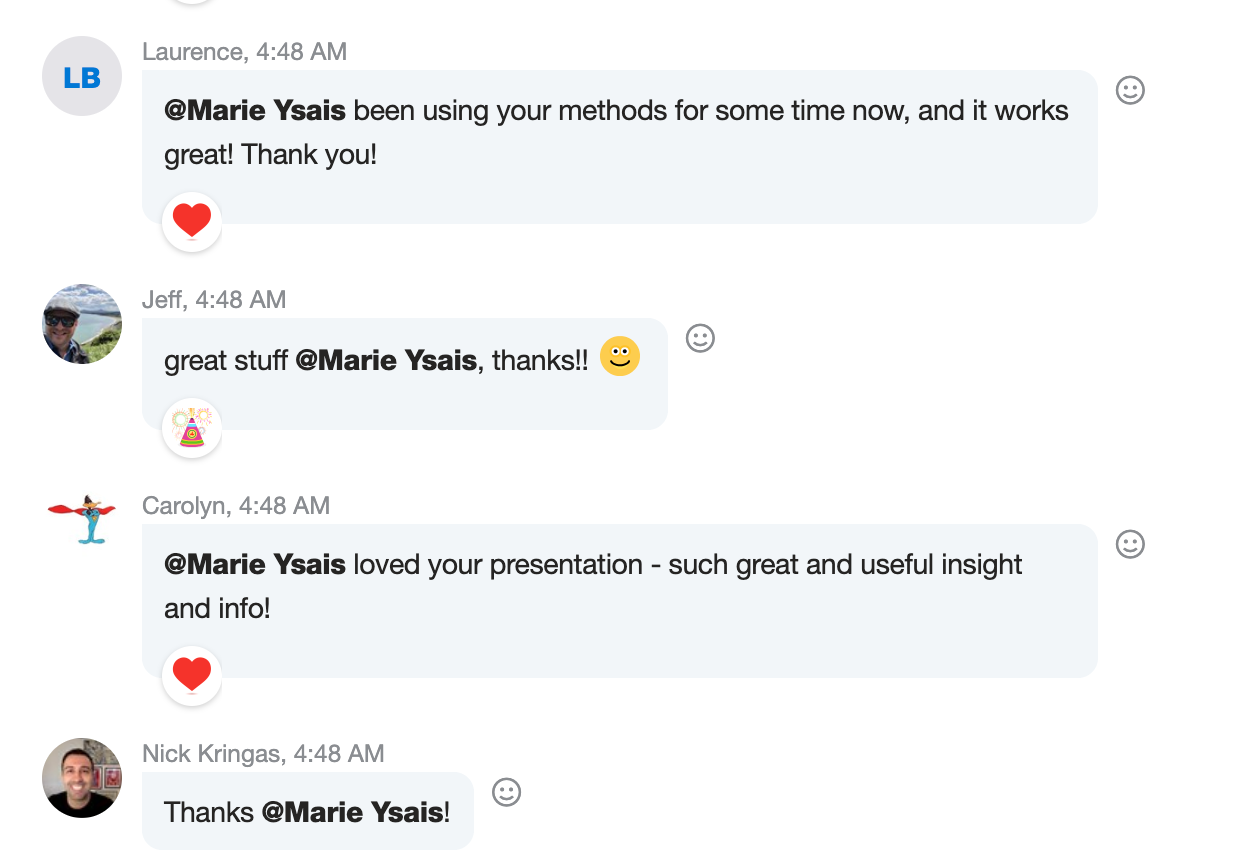
Task: Click Carolyn's cartoon duck avatar
Action: click(x=82, y=518)
